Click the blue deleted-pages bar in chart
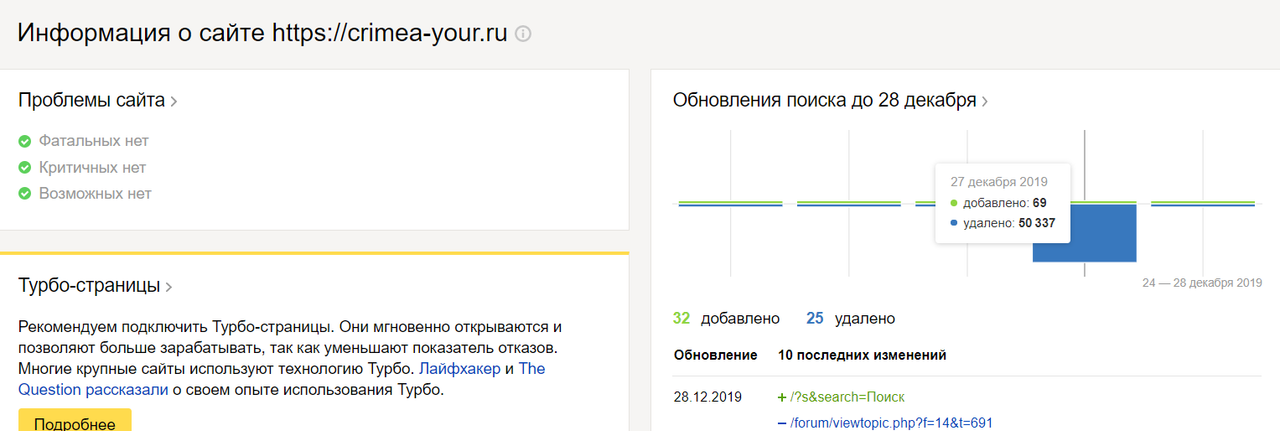Image resolution: width=1280 pixels, height=431 pixels. point(1085,233)
